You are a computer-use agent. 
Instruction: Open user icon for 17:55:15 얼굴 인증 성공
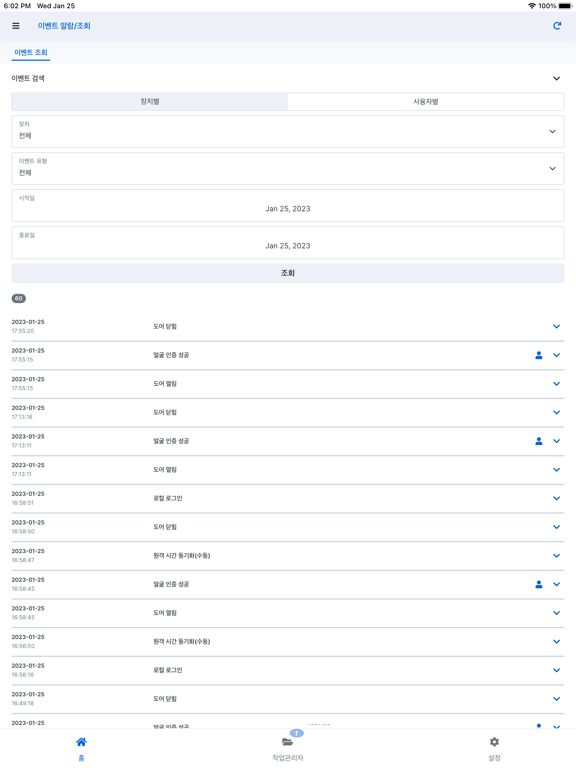539,355
